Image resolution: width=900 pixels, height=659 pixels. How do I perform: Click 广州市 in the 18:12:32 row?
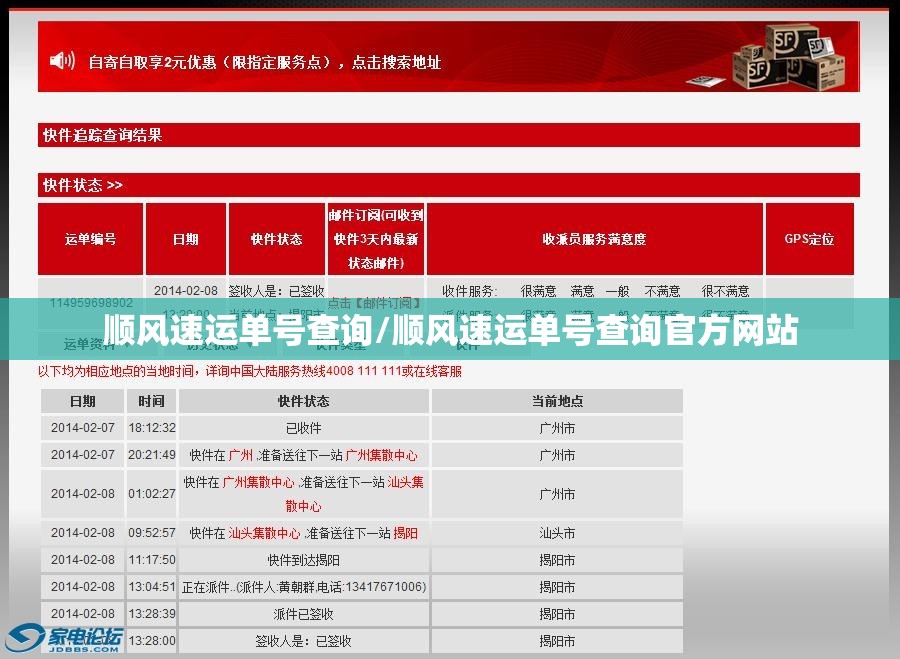coord(557,428)
